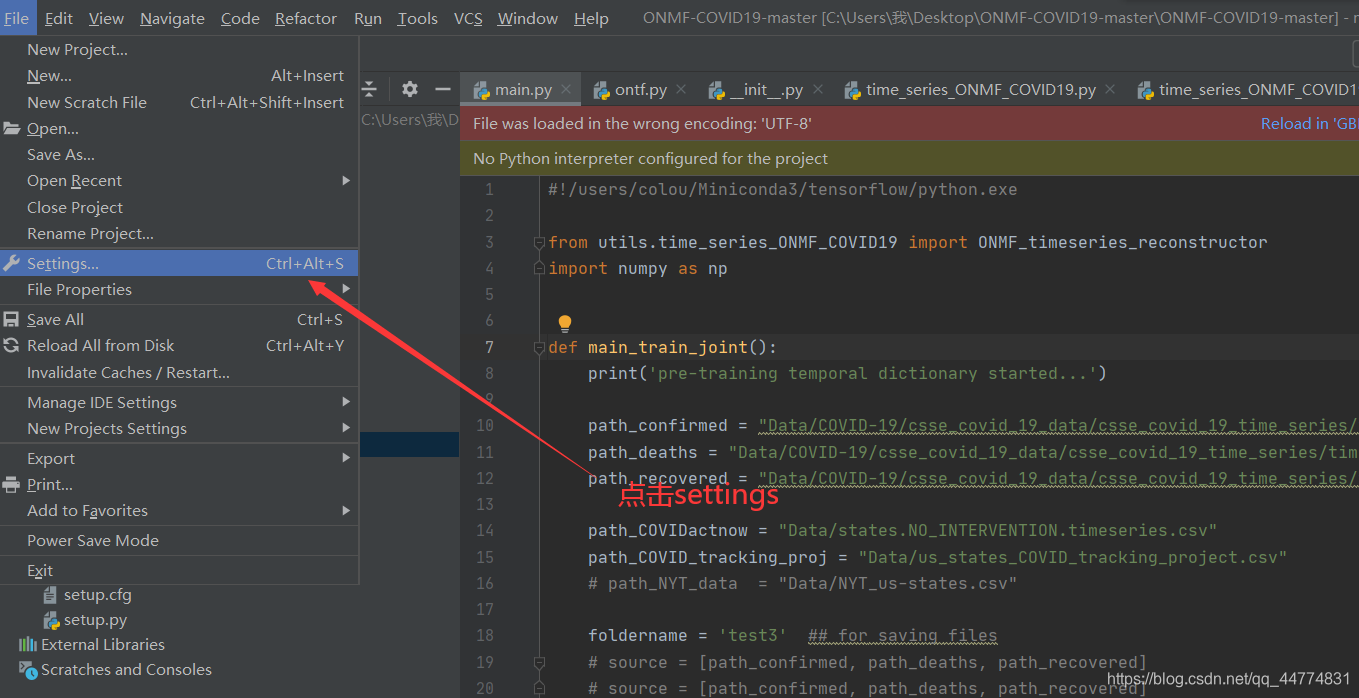This screenshot has height=698, width=1359.
Task: Expand New Projects Settings submenu arrow
Action: pyautogui.click(x=346, y=428)
